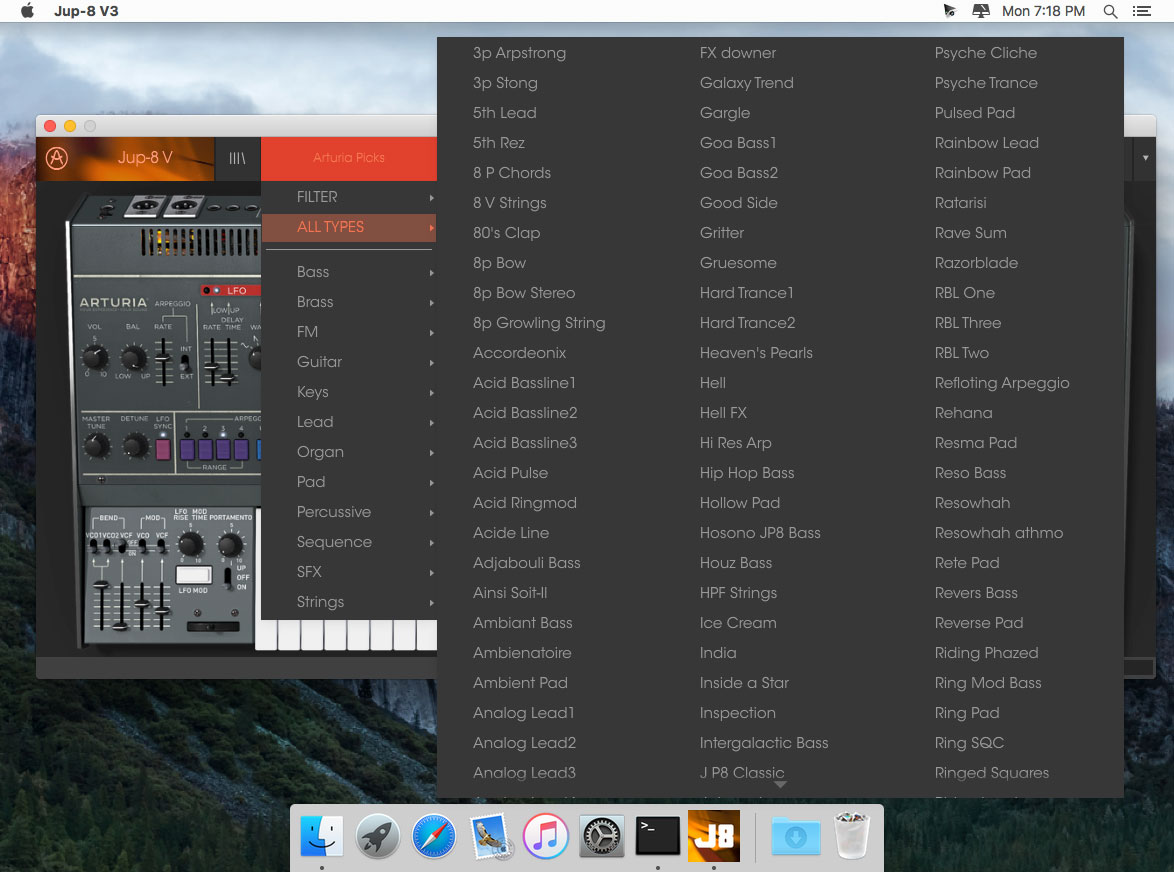Load the Acid Bassline1 preset
Image resolution: width=1174 pixels, height=872 pixels.
coord(524,382)
